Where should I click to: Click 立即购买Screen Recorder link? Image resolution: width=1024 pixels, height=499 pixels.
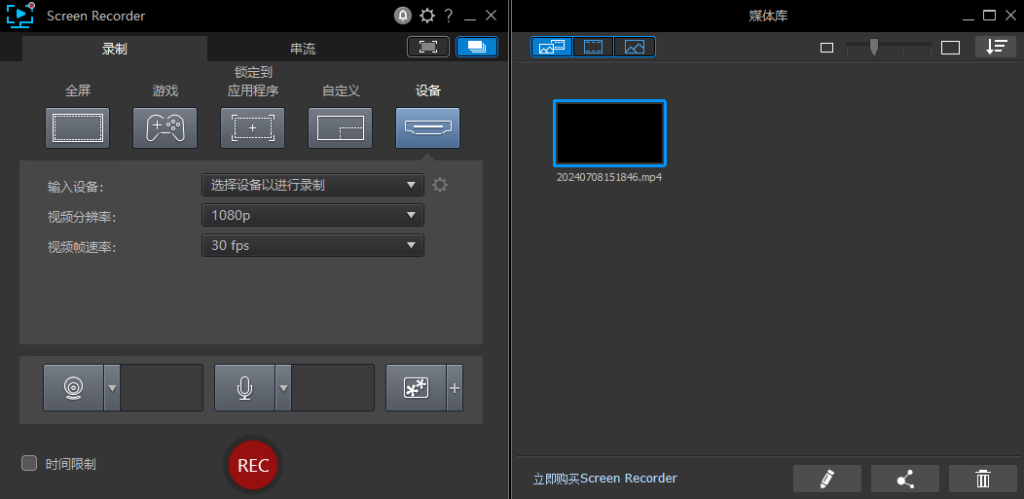(x=605, y=479)
